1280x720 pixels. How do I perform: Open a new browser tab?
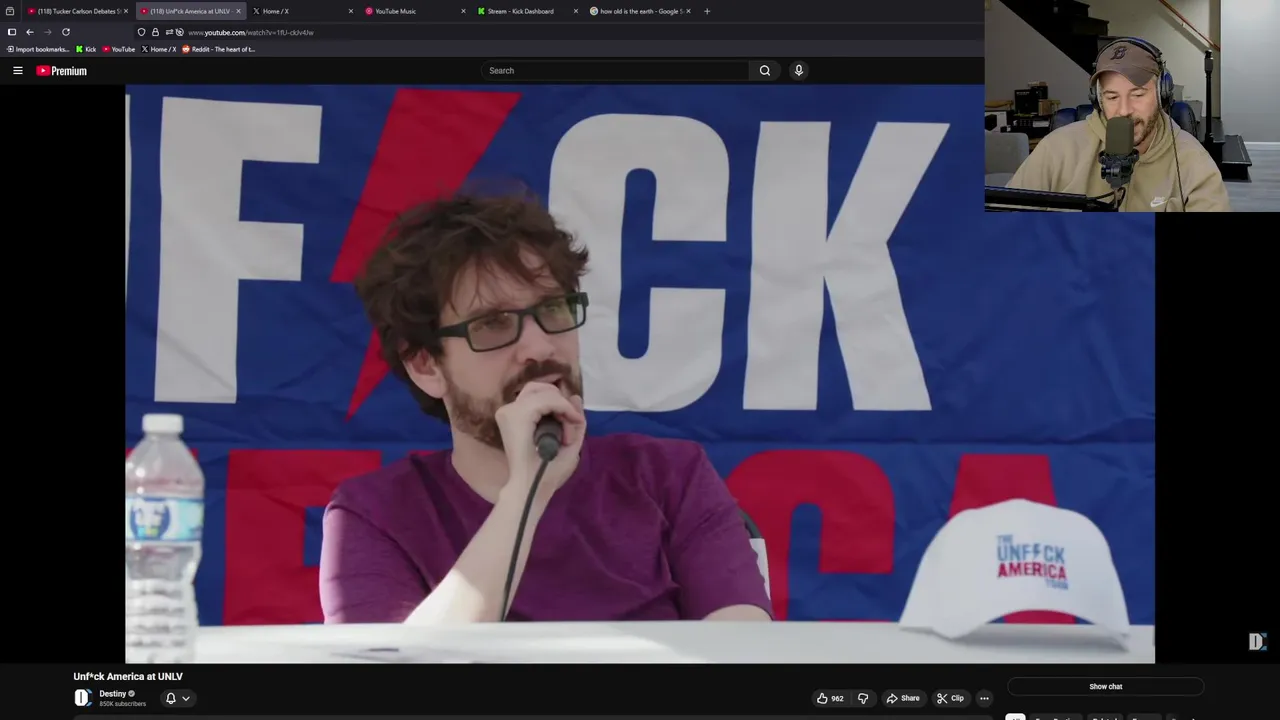click(x=707, y=11)
